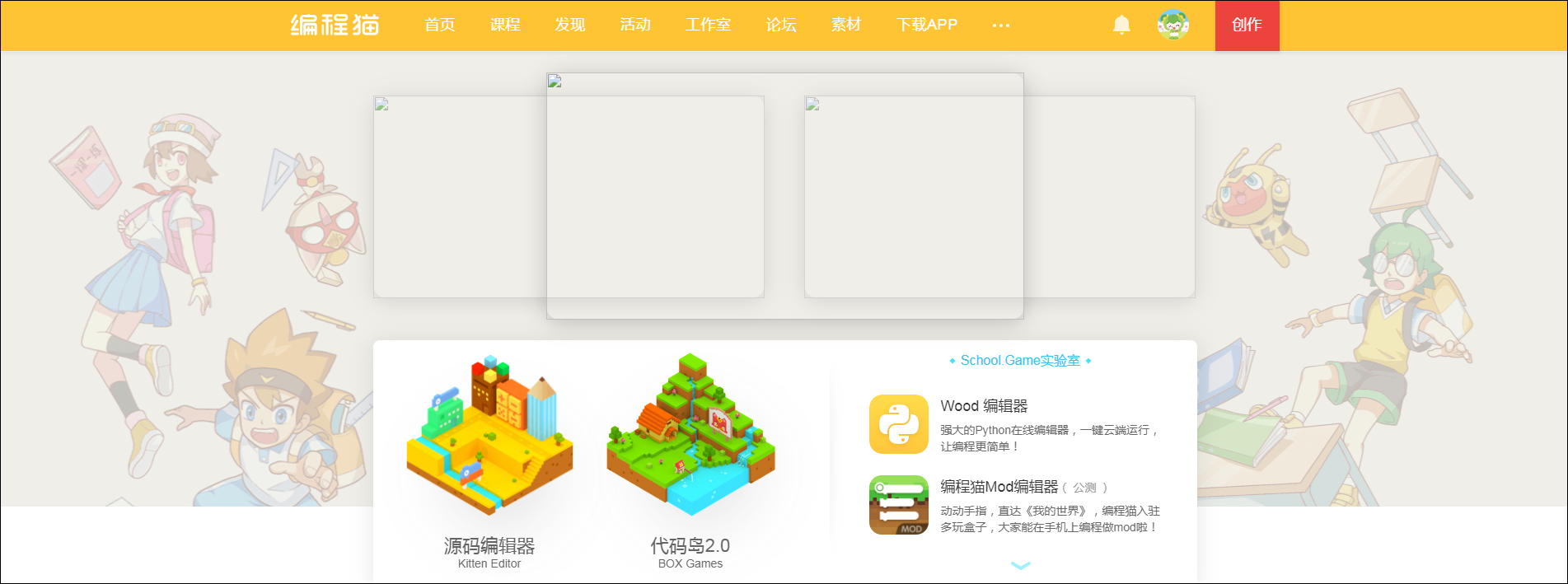Click the BOX Games subtitle
Image resolution: width=1568 pixels, height=584 pixels.
(x=690, y=564)
